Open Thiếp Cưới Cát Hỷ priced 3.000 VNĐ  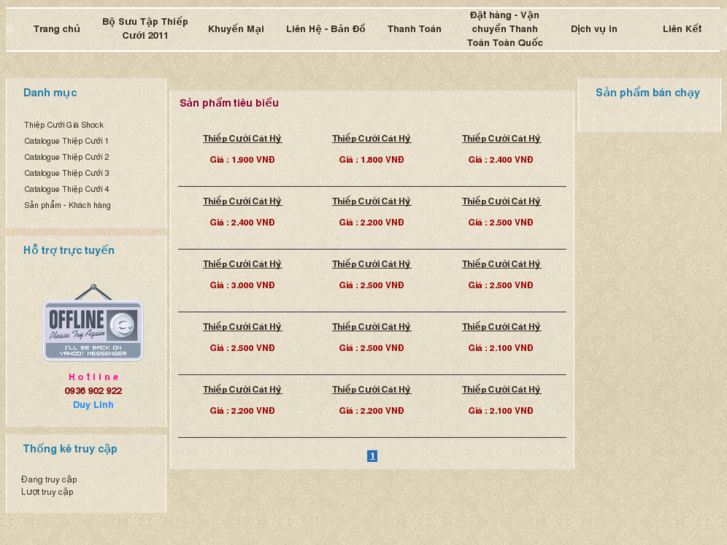242,264
